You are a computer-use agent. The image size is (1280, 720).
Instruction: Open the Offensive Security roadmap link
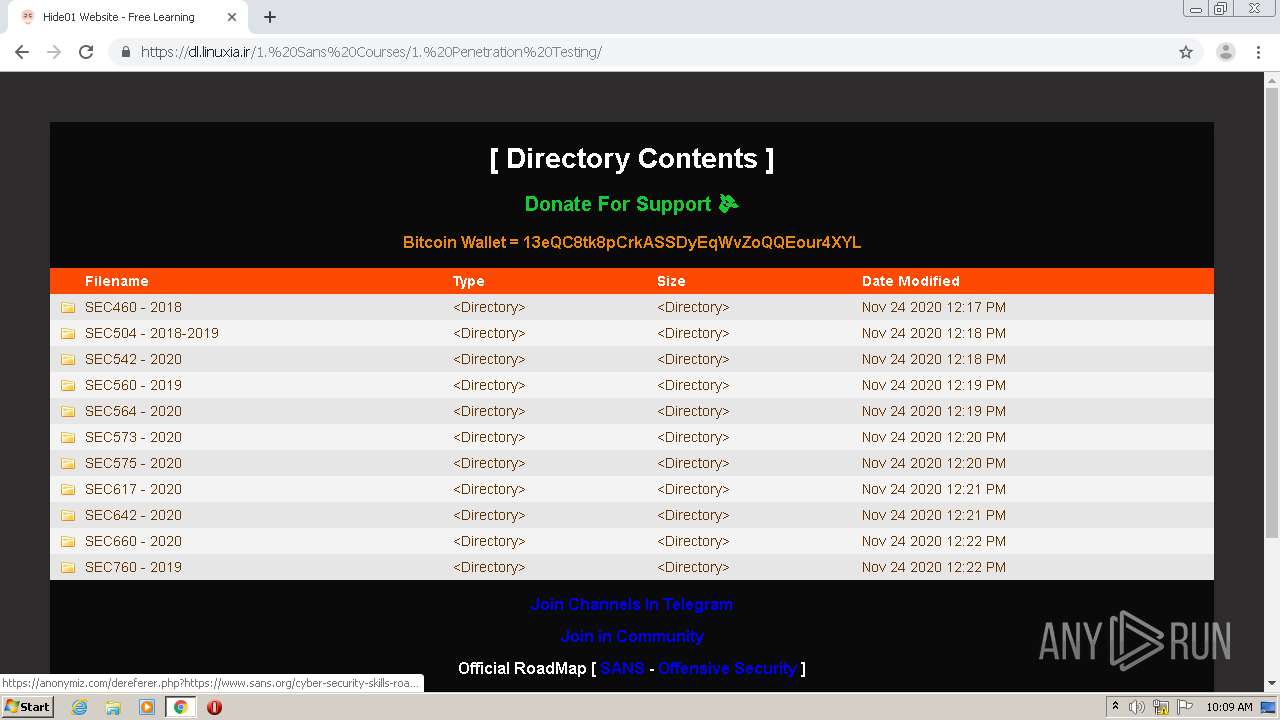[727, 668]
